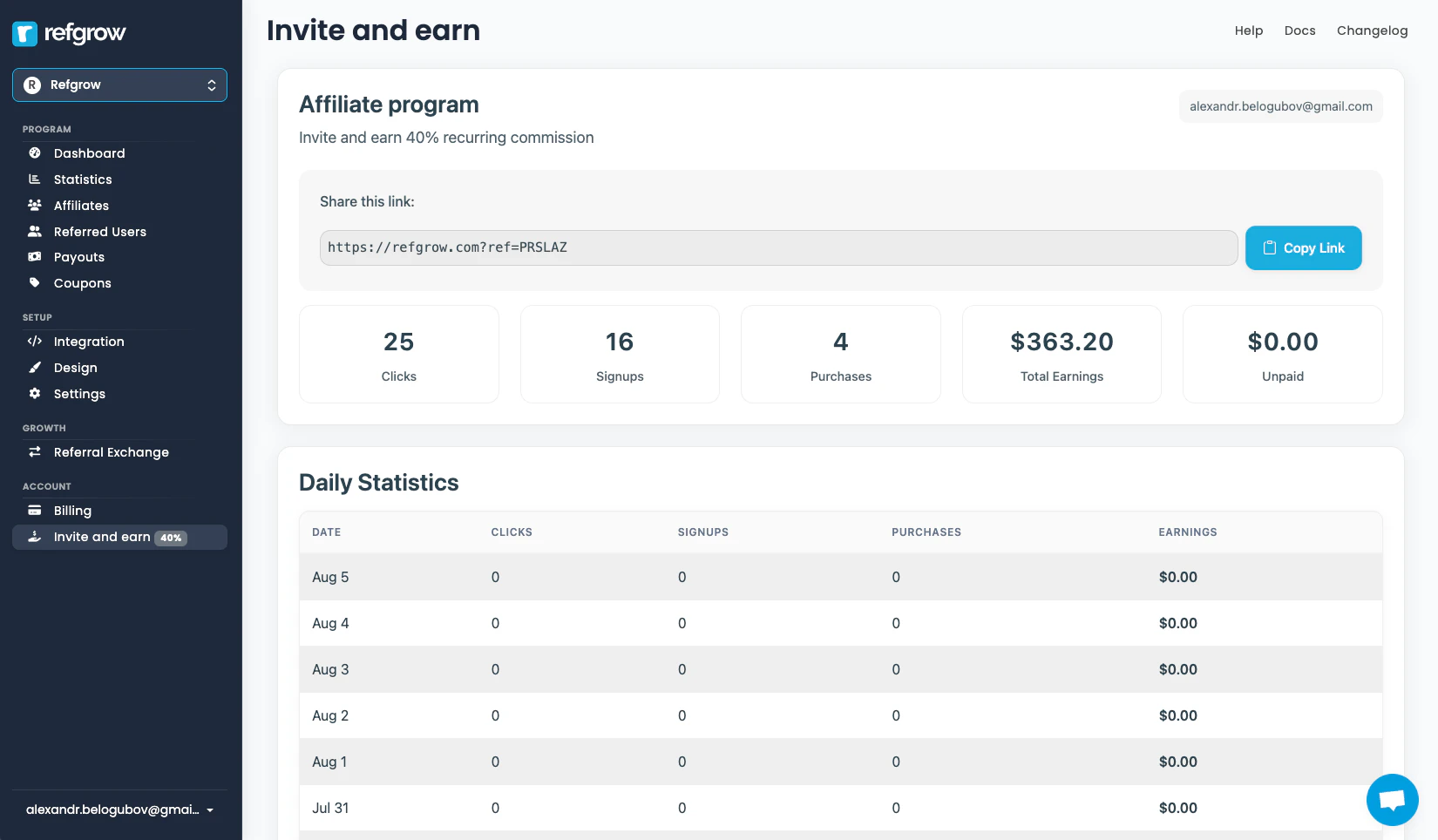This screenshot has height=840, width=1438.
Task: Click the Refgrow logo at the top
Action: tap(70, 33)
